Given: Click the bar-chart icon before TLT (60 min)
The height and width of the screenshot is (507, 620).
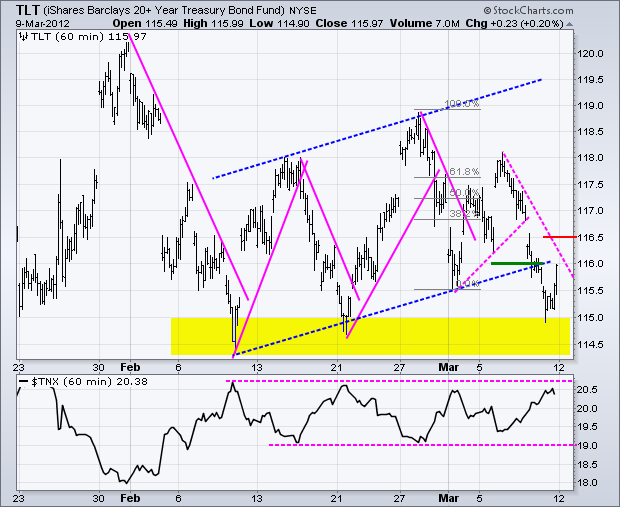Looking at the screenshot, I should click(24, 37).
